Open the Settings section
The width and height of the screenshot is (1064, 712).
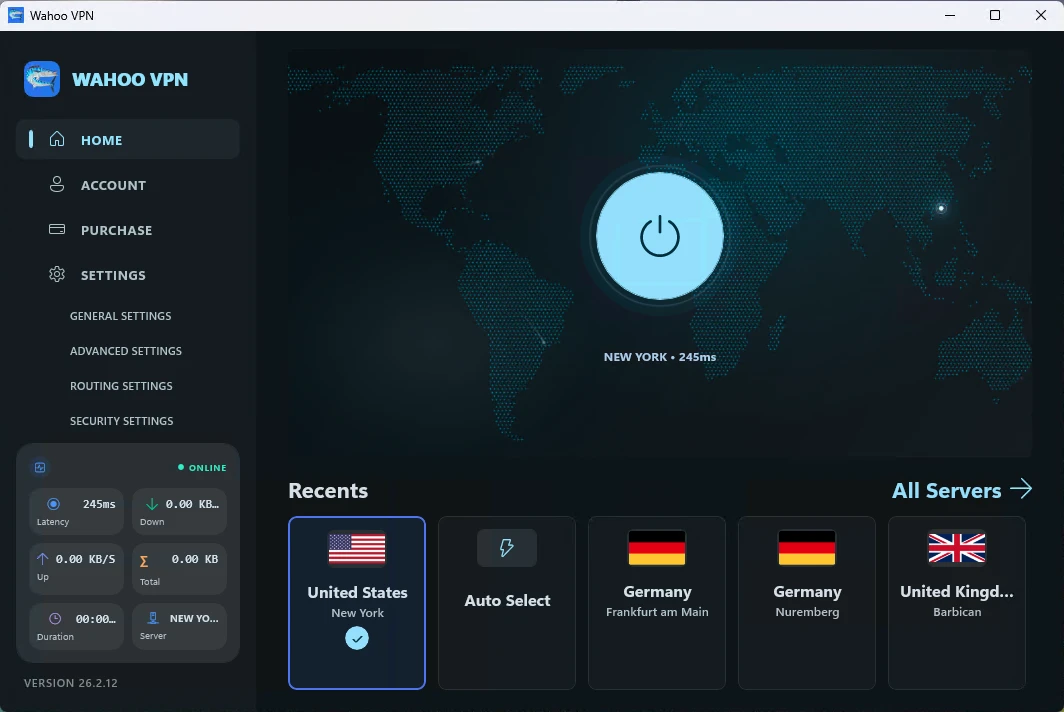(128, 275)
